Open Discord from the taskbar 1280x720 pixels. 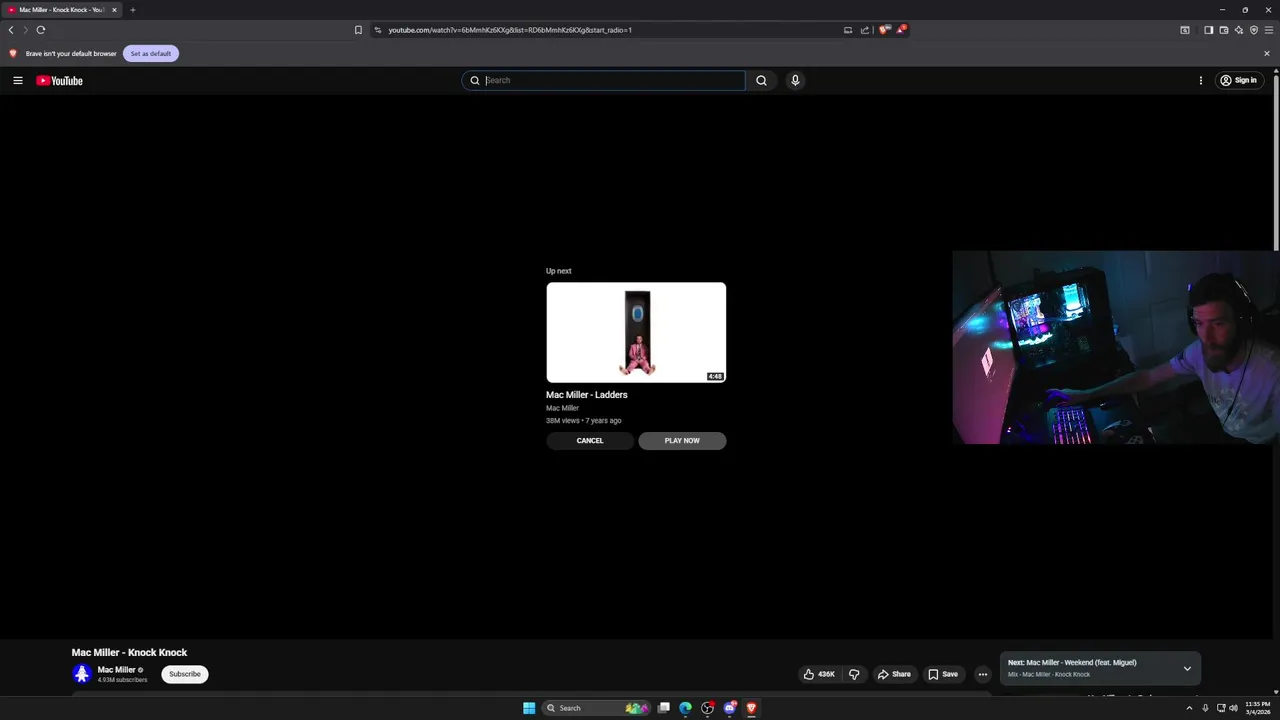pos(729,708)
